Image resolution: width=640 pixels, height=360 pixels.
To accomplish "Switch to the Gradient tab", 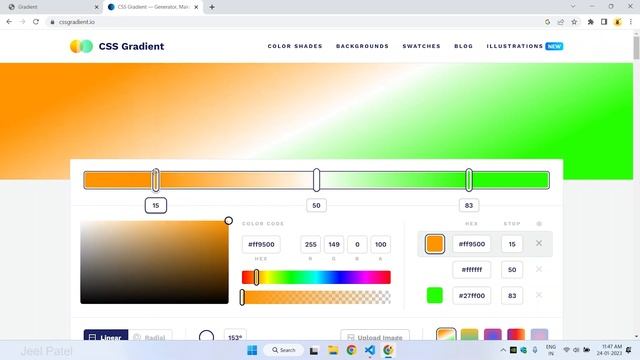I will click(53, 7).
